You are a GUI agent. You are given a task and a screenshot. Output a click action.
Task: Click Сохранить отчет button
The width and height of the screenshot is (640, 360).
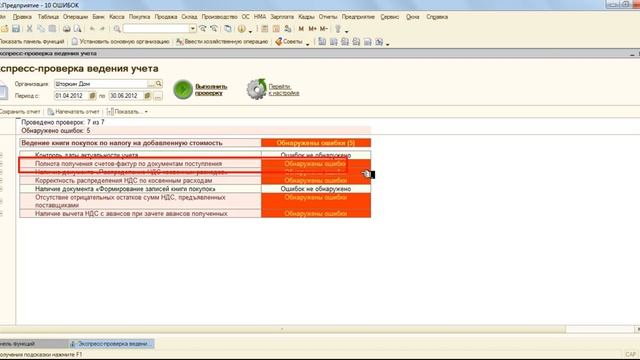click(20, 111)
